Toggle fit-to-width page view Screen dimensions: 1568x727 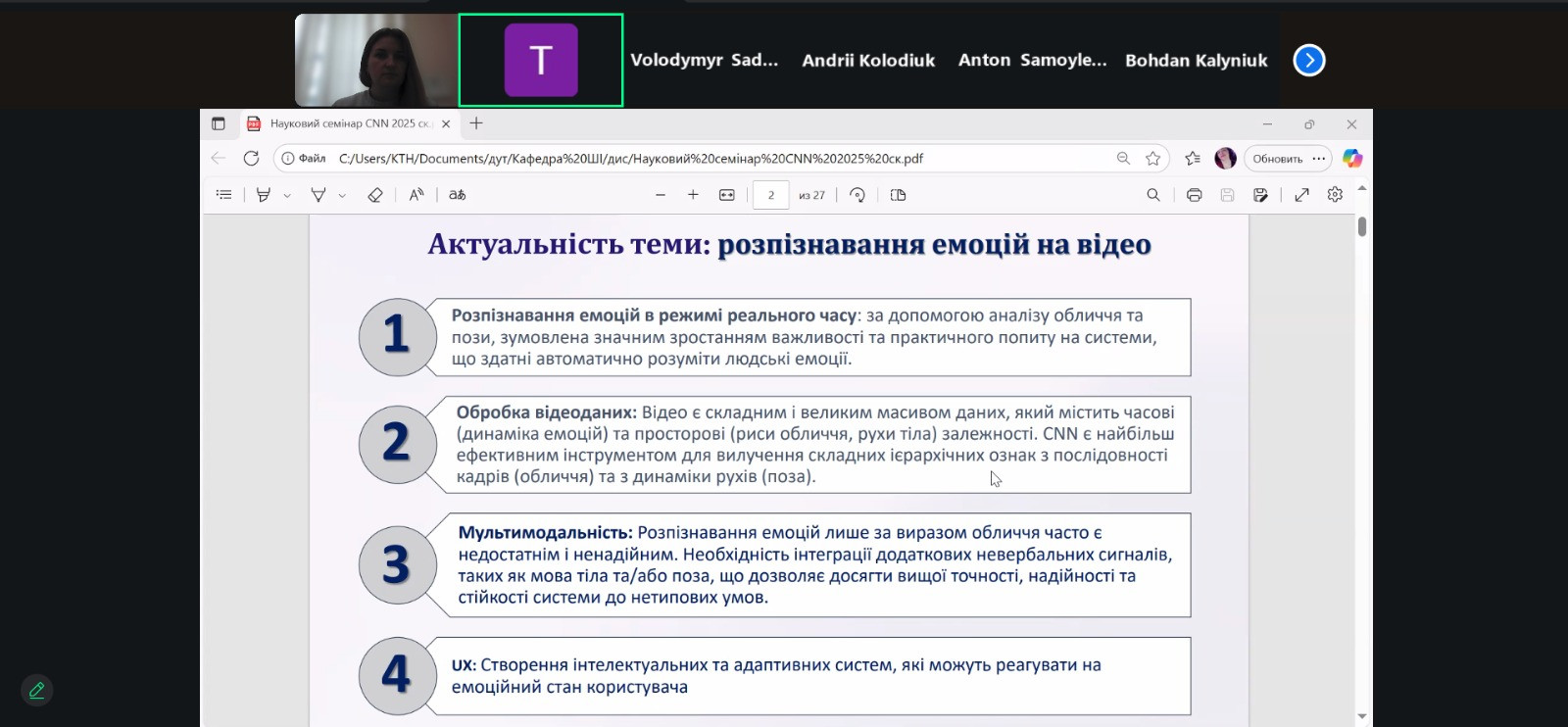pyautogui.click(x=727, y=195)
